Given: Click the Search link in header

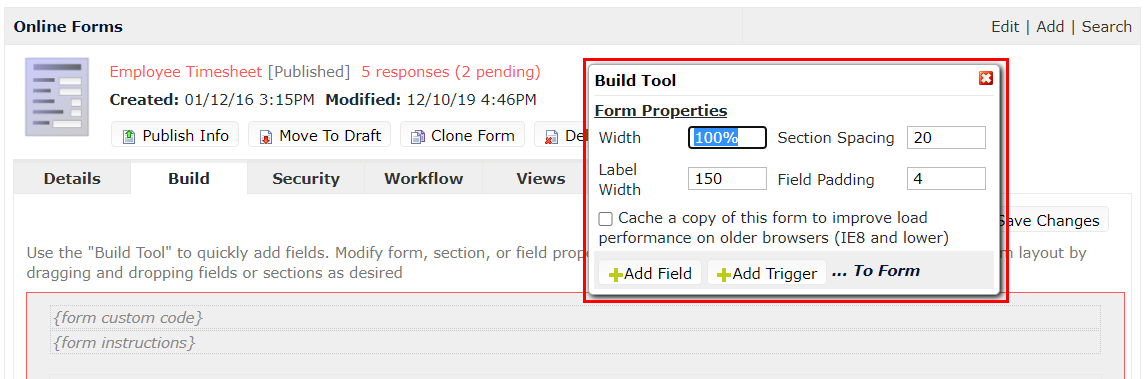Looking at the screenshot, I should (x=1106, y=27).
